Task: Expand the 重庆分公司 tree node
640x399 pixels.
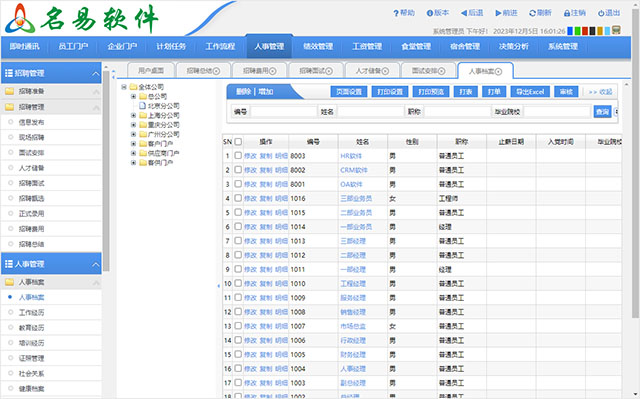Action: [x=133, y=125]
